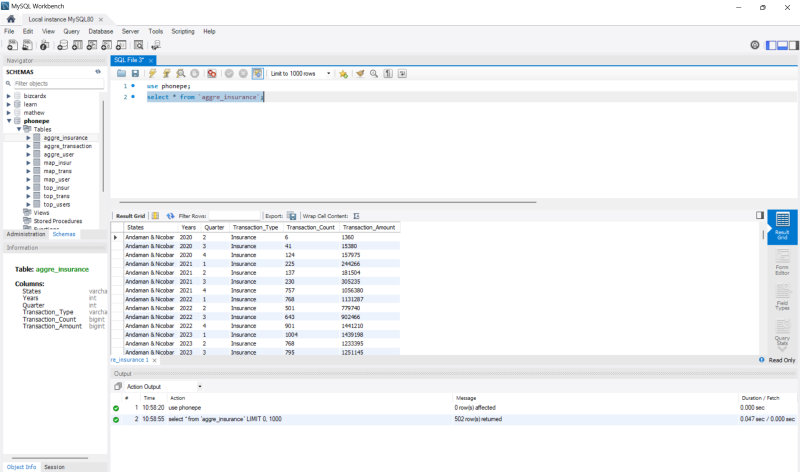
Task: Click the open SQL script file icon
Action: pos(27,45)
